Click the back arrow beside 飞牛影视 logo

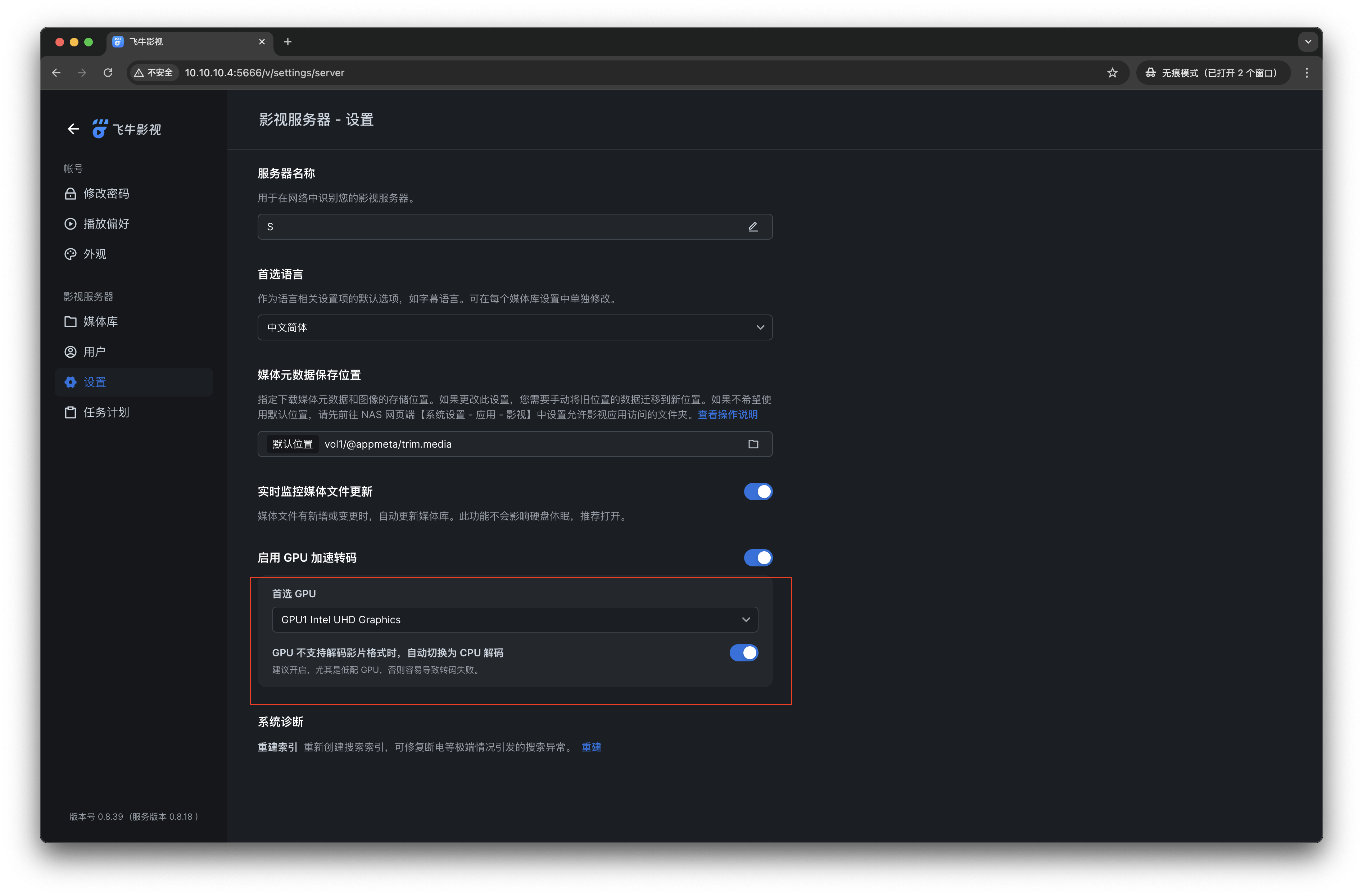73,129
